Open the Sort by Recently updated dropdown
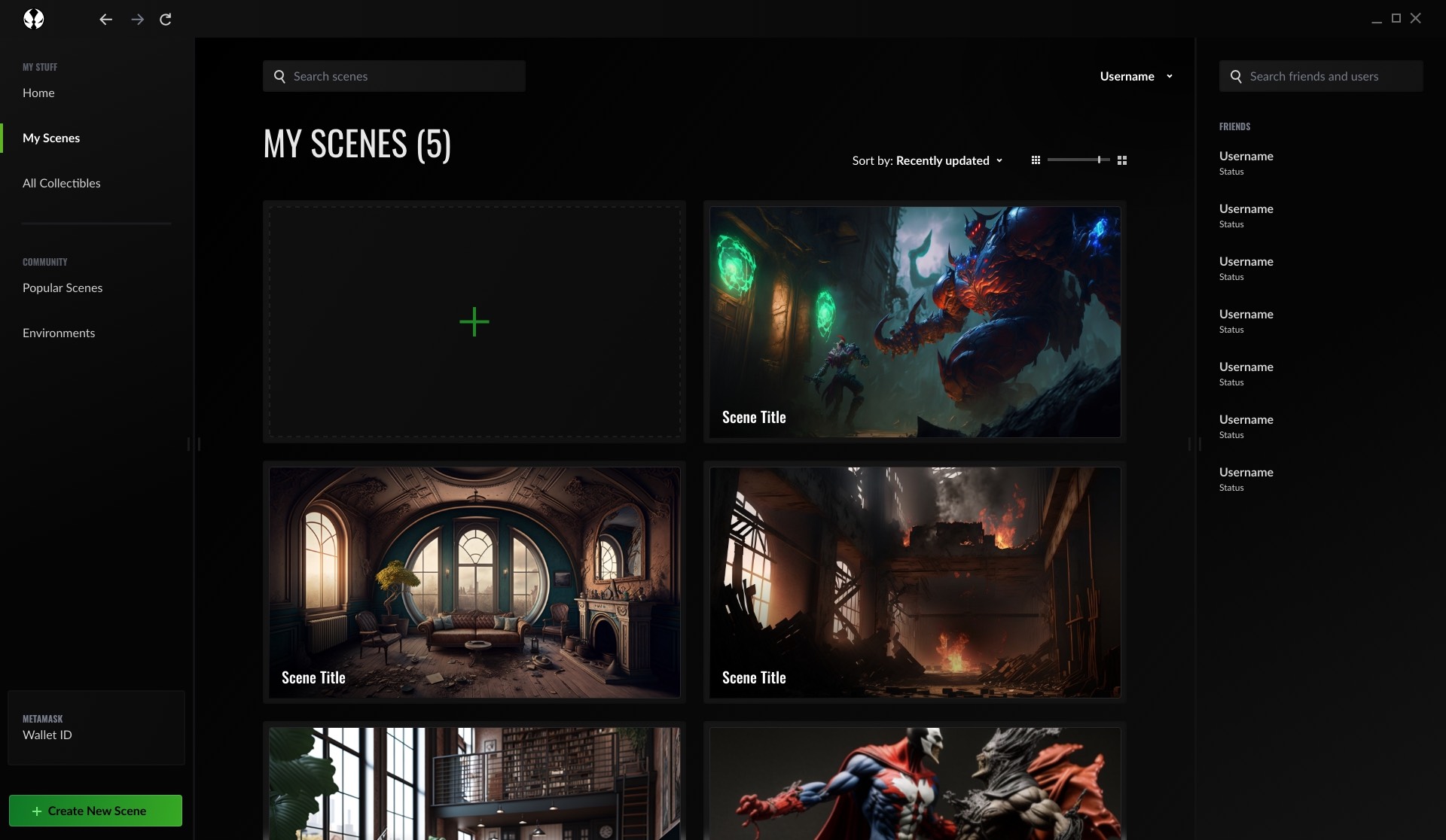 928,160
